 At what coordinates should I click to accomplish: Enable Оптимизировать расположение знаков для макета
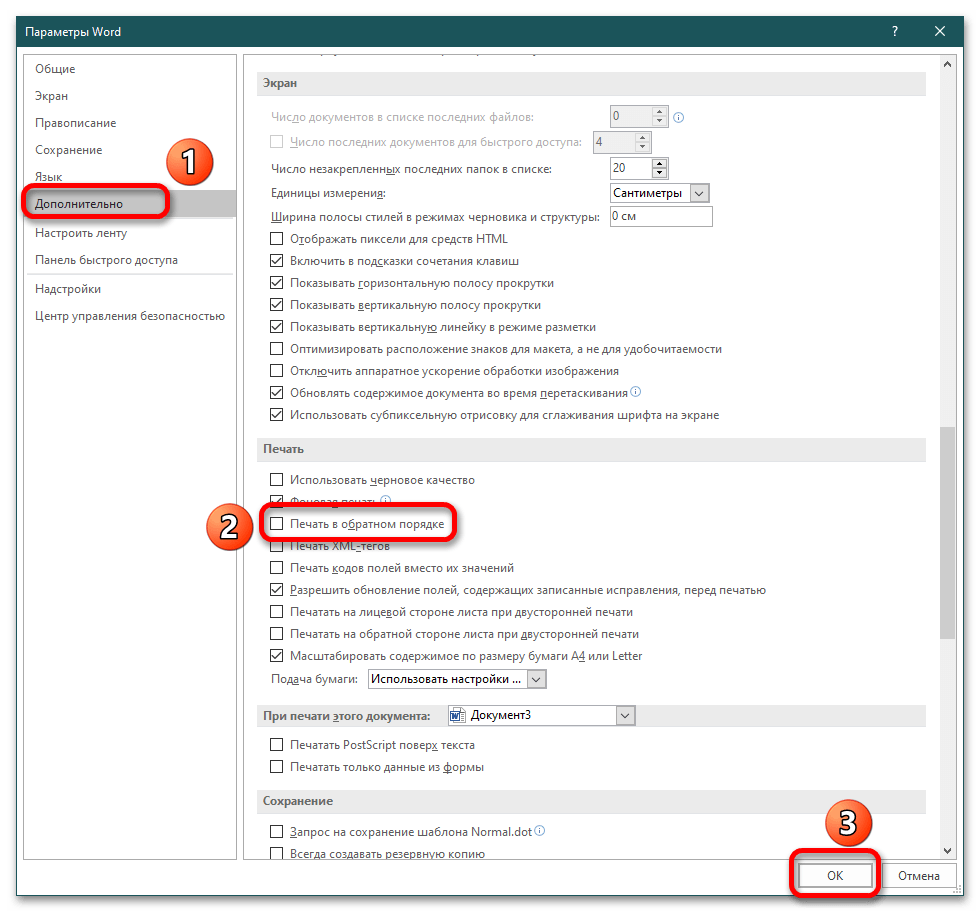(276, 349)
